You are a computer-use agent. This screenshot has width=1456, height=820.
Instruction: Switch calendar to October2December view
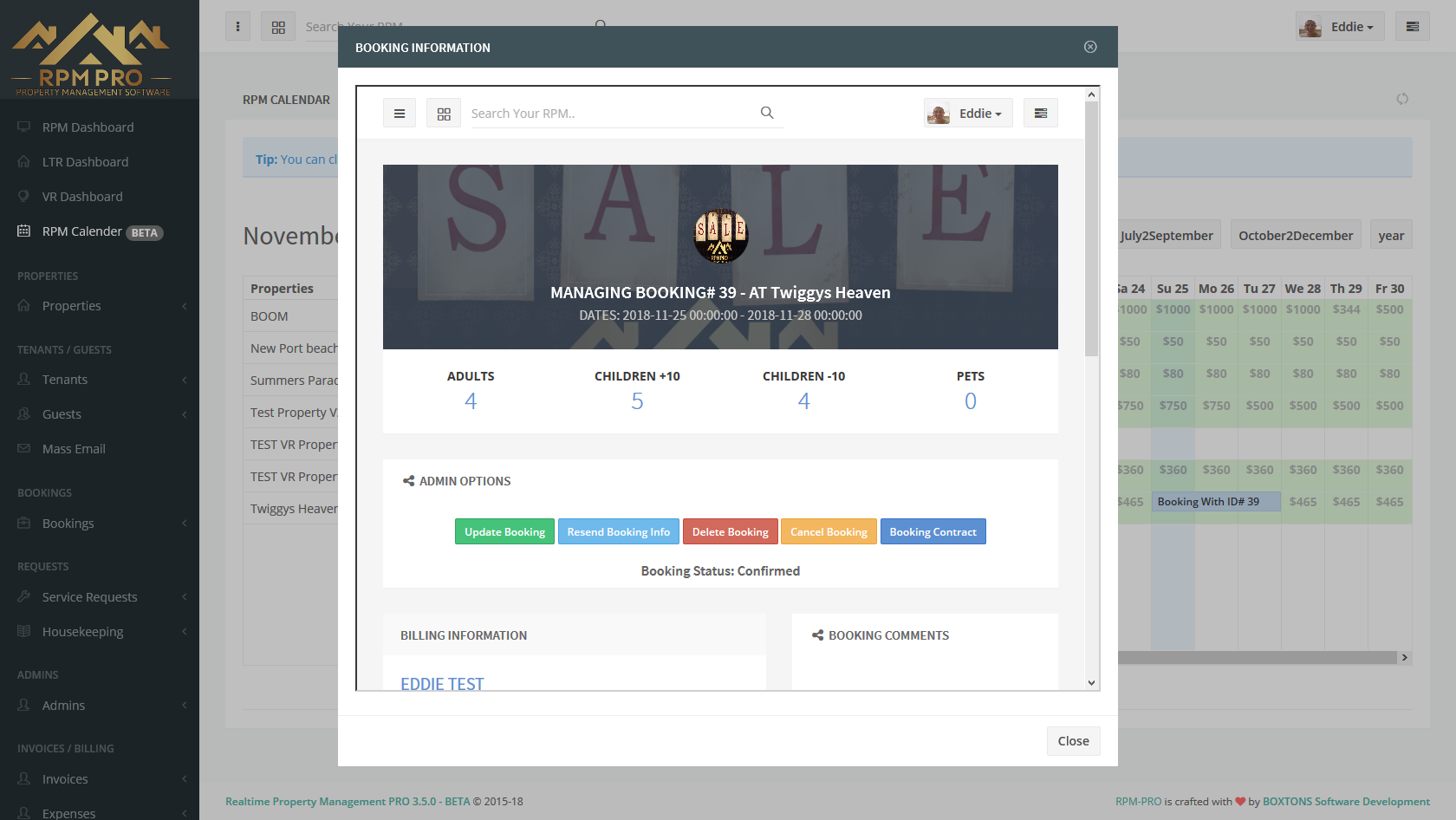tap(1296, 235)
